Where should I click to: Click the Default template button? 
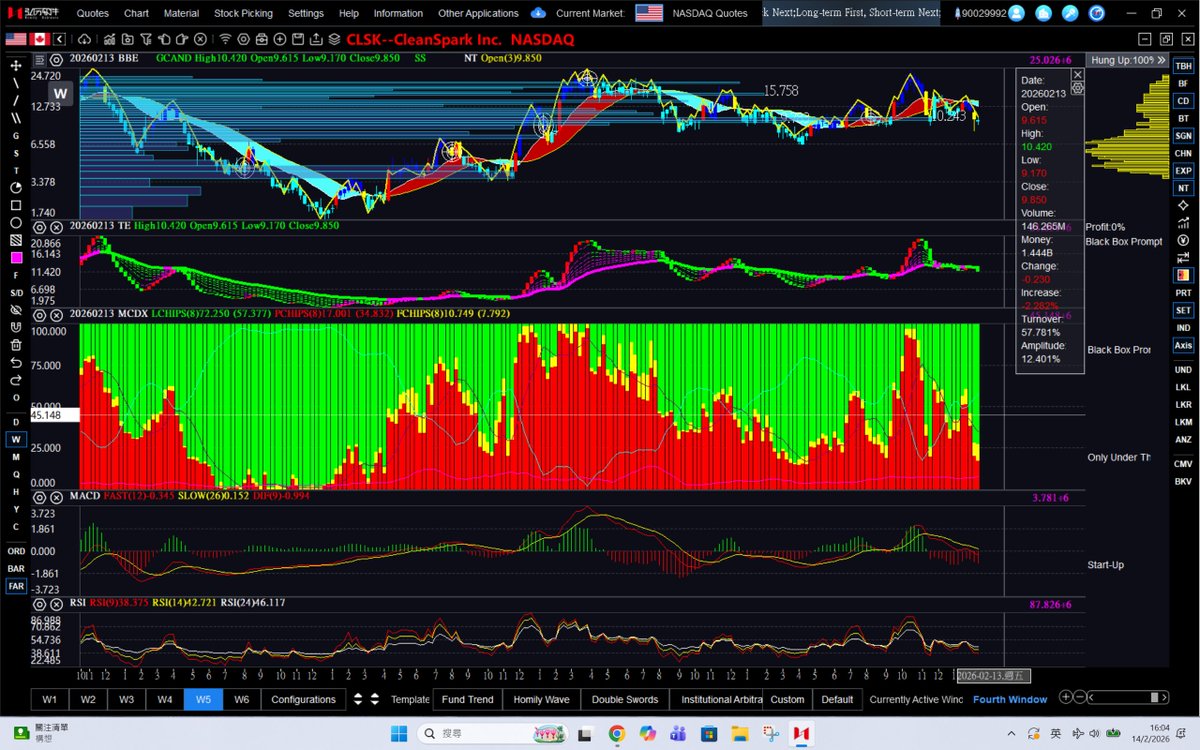[x=837, y=699]
